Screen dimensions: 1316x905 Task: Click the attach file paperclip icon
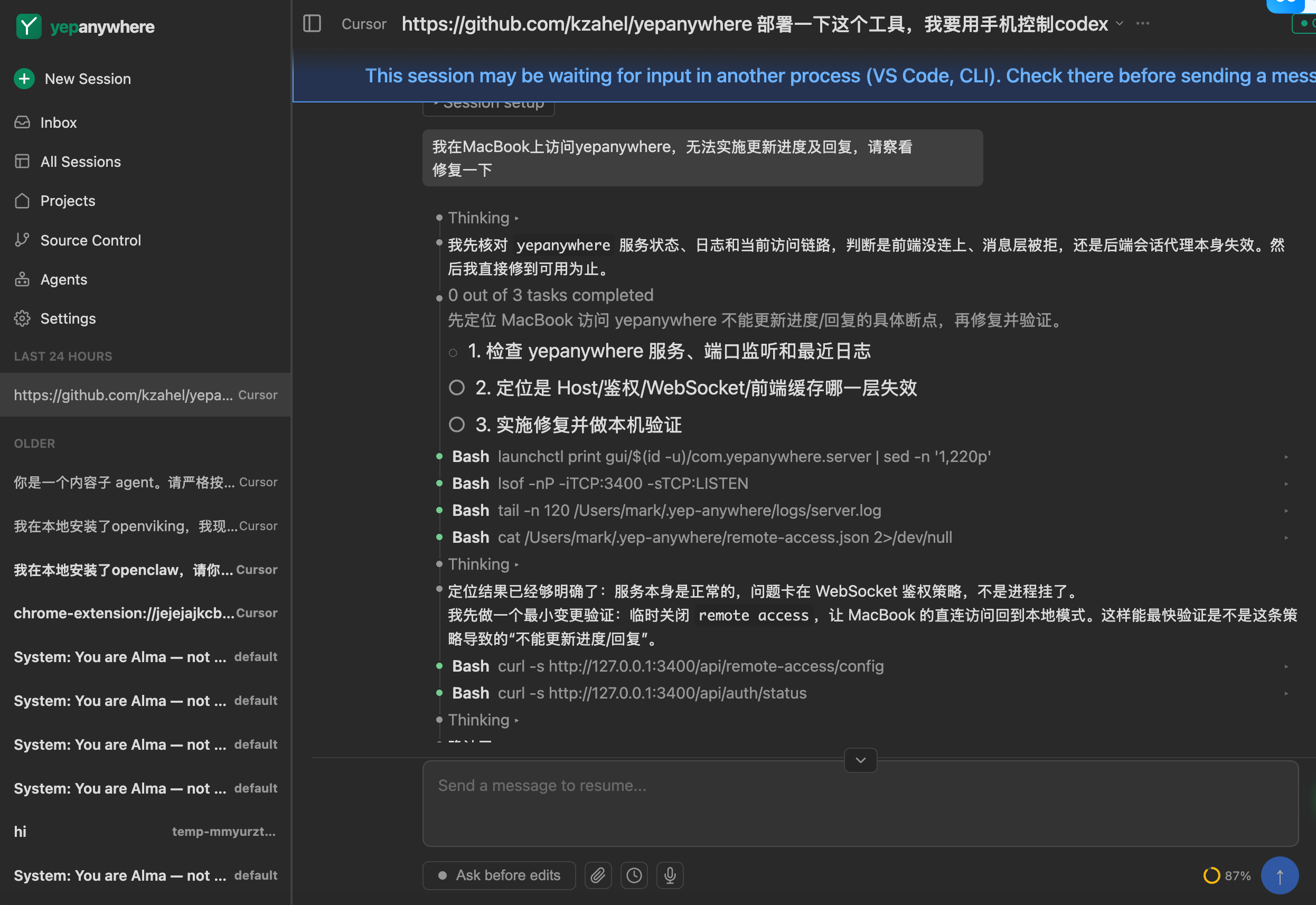(x=598, y=875)
